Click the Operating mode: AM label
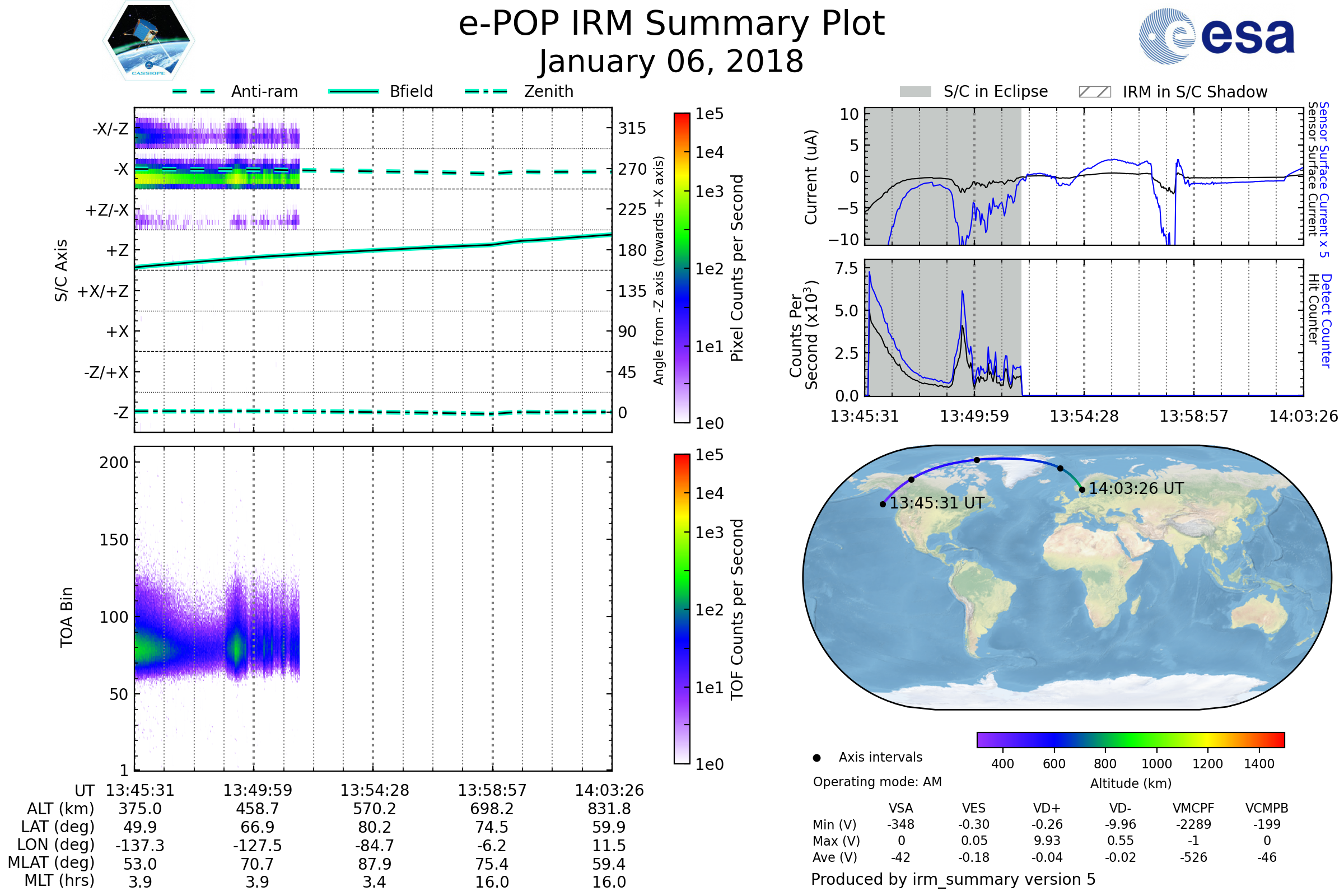 [x=877, y=782]
